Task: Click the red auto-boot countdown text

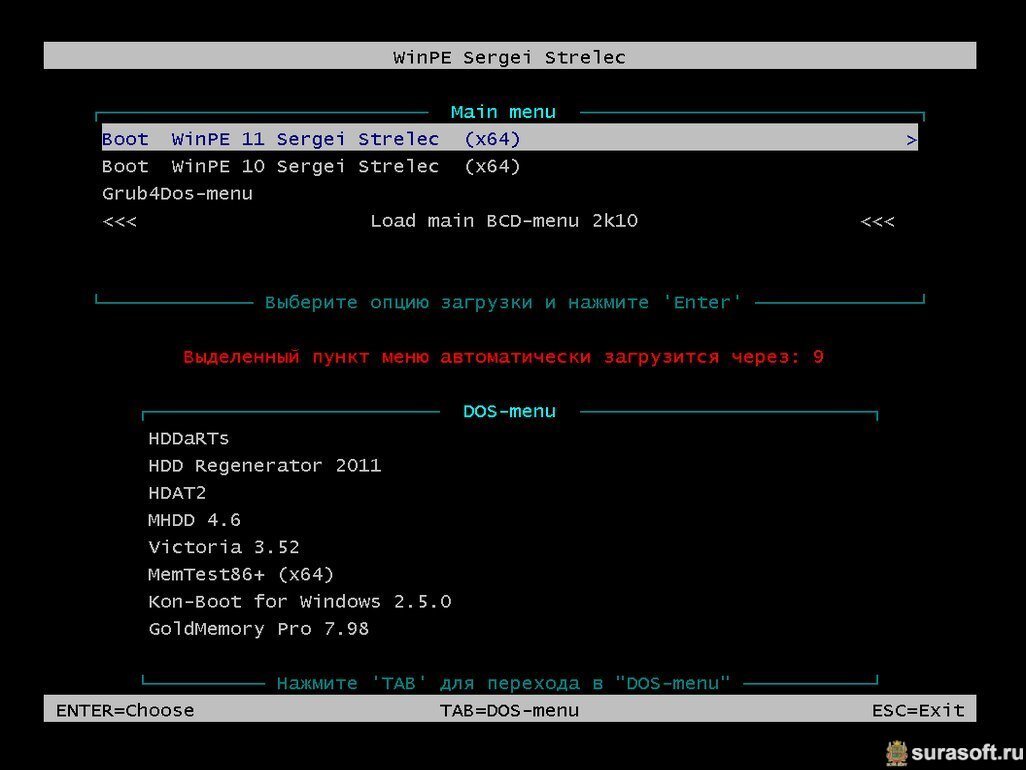Action: 503,357
